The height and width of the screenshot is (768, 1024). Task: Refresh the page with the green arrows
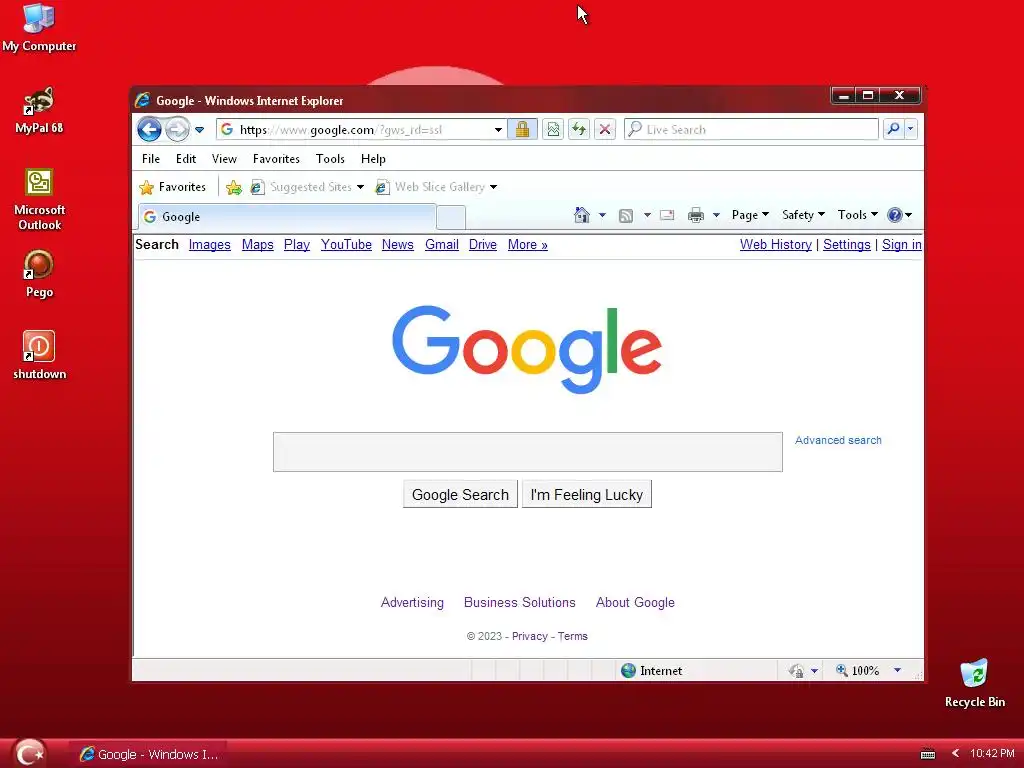pos(579,129)
